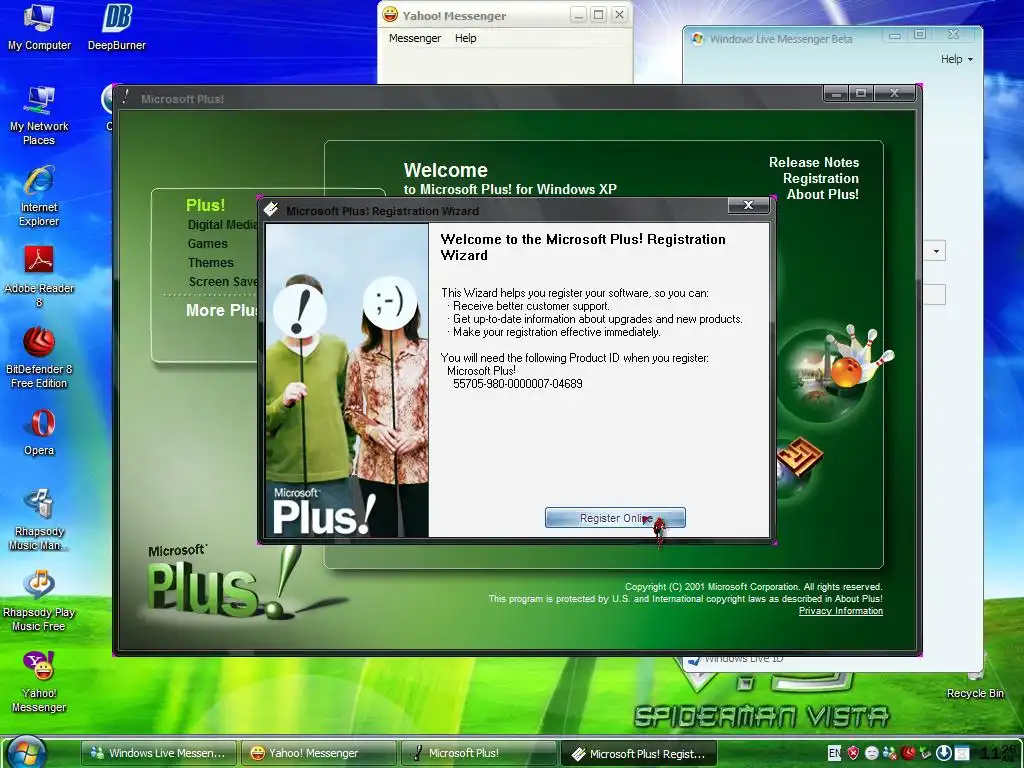Open Release Notes in Microsoft Plus!
Image resolution: width=1024 pixels, height=768 pixels.
[814, 163]
